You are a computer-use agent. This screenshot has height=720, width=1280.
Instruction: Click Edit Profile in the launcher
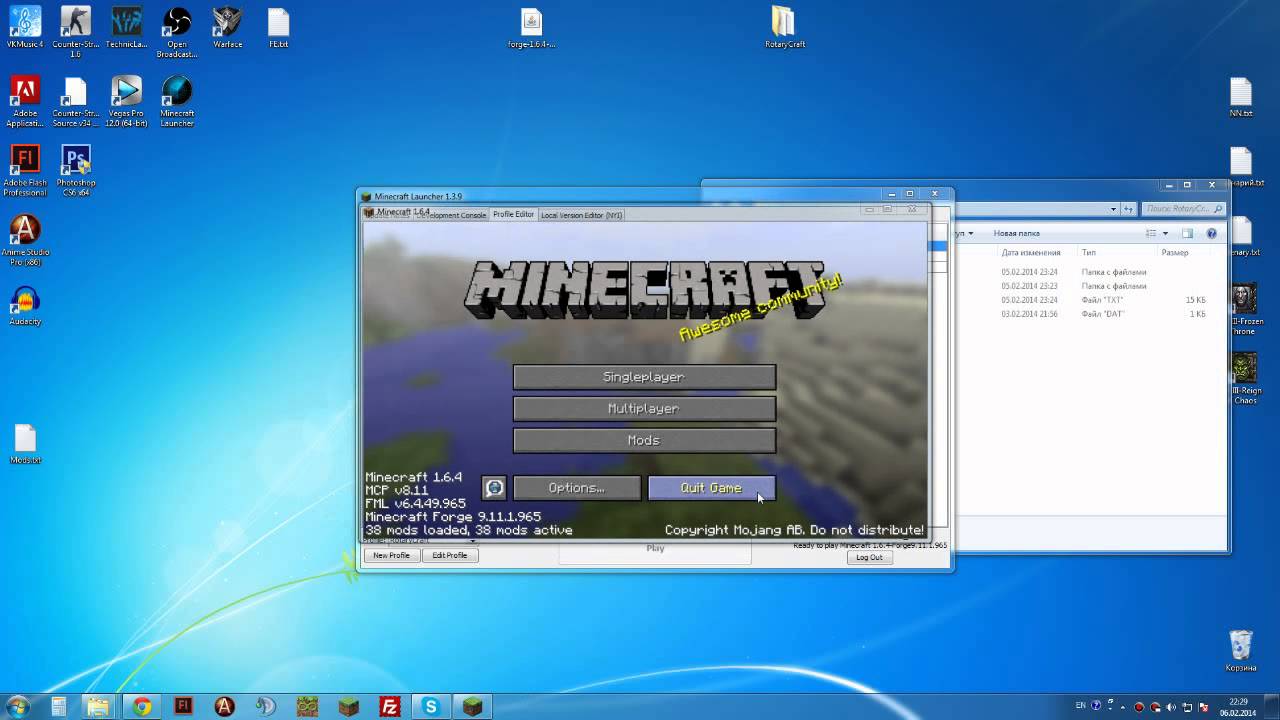[x=450, y=555]
